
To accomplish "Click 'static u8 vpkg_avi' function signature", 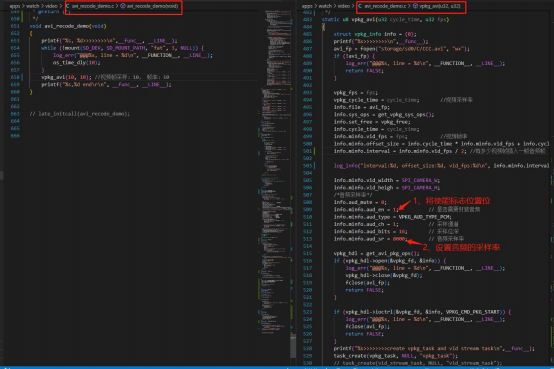I will tap(385, 19).
